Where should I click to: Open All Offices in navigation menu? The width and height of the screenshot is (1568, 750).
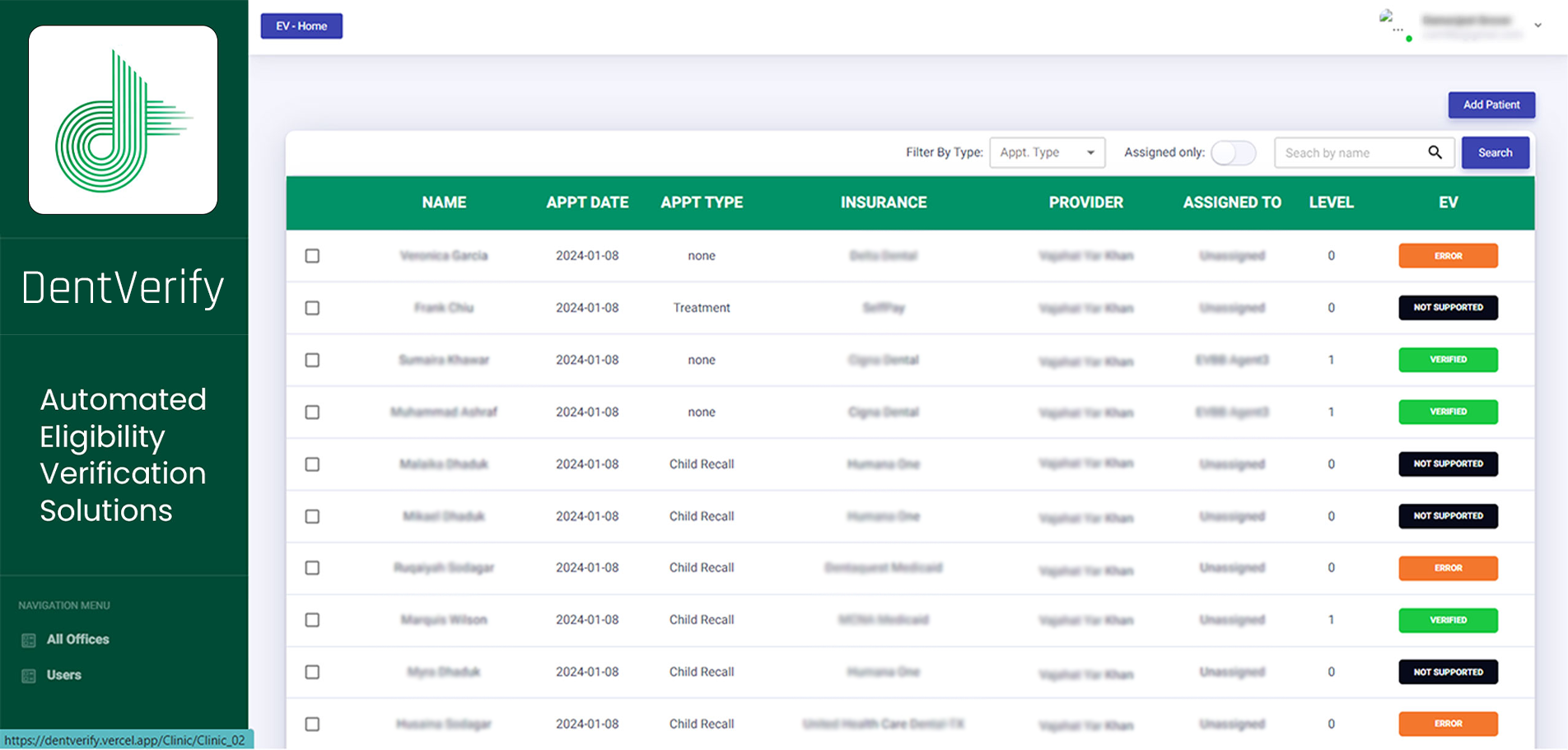77,640
